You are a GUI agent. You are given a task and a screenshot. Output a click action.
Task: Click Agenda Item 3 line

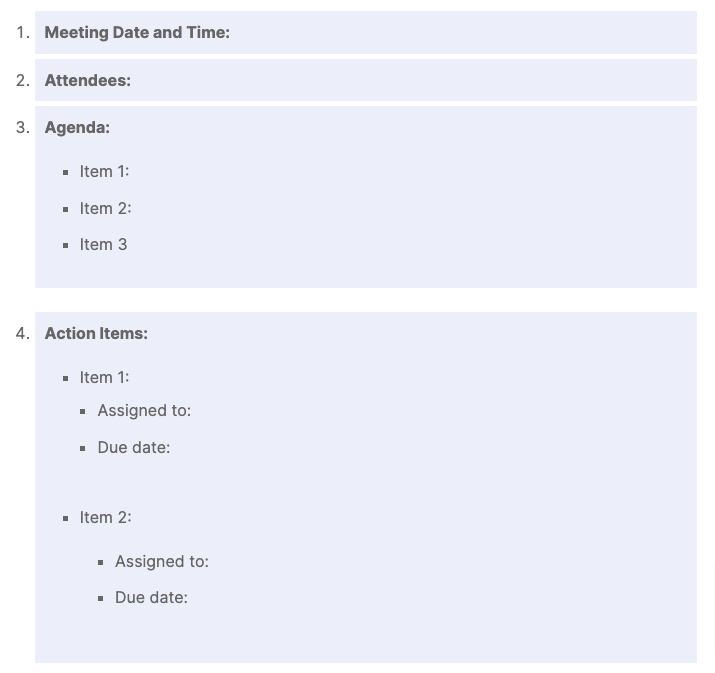pyautogui.click(x=104, y=244)
